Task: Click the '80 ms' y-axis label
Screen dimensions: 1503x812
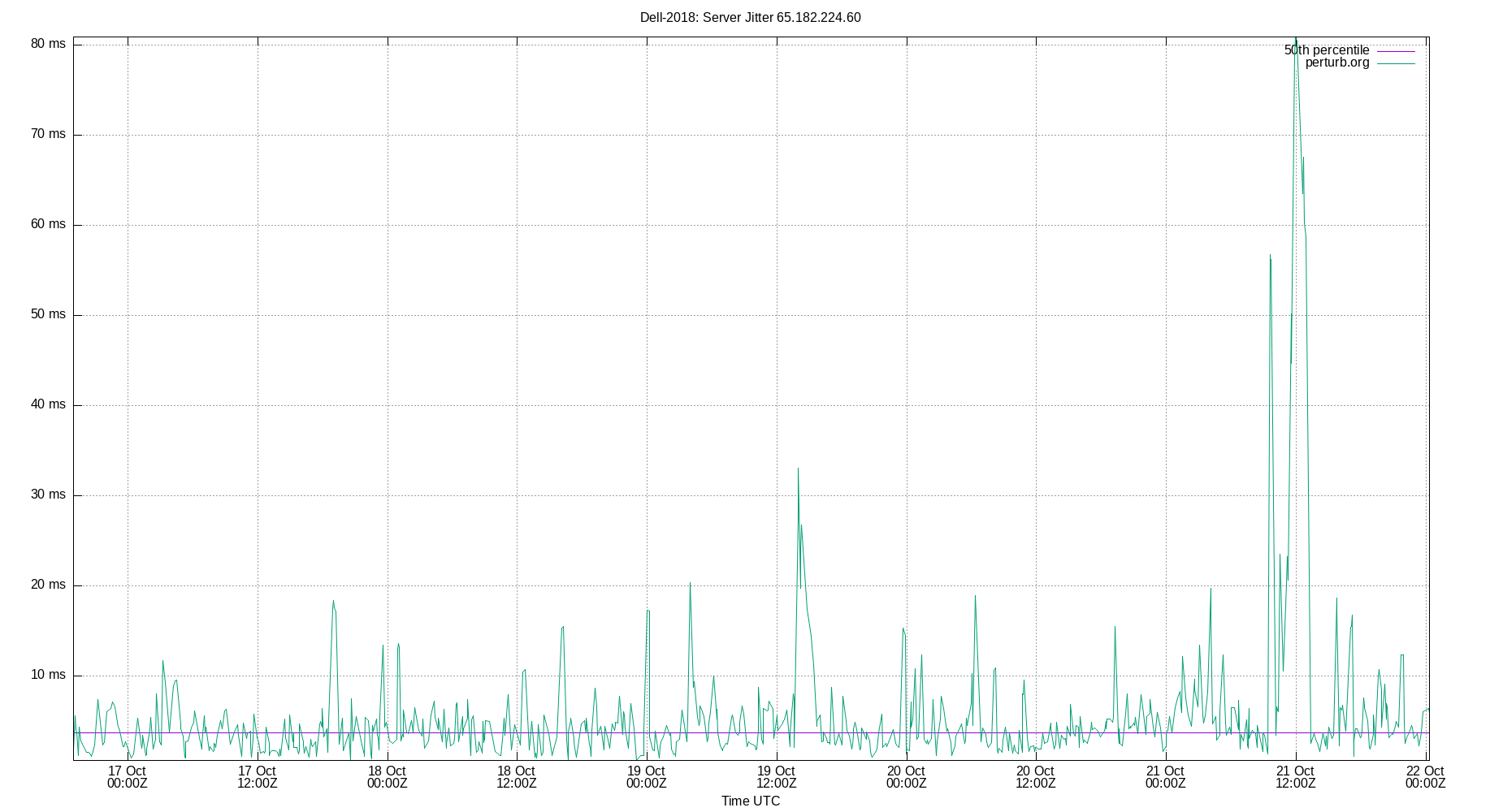Action: coord(48,44)
